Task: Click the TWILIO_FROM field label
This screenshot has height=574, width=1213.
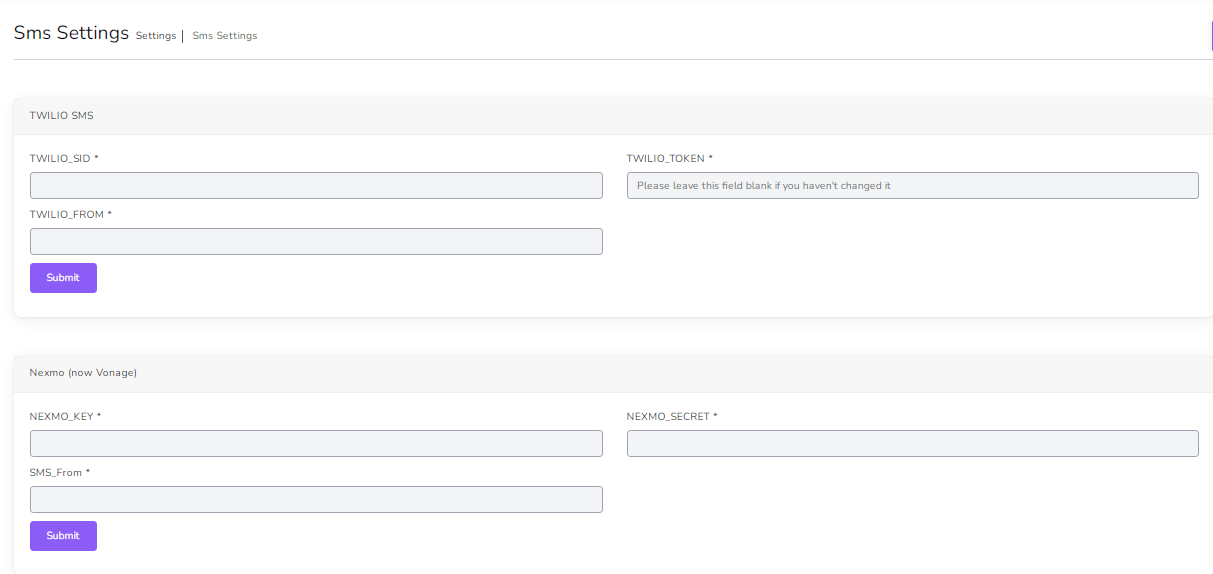Action: point(69,214)
